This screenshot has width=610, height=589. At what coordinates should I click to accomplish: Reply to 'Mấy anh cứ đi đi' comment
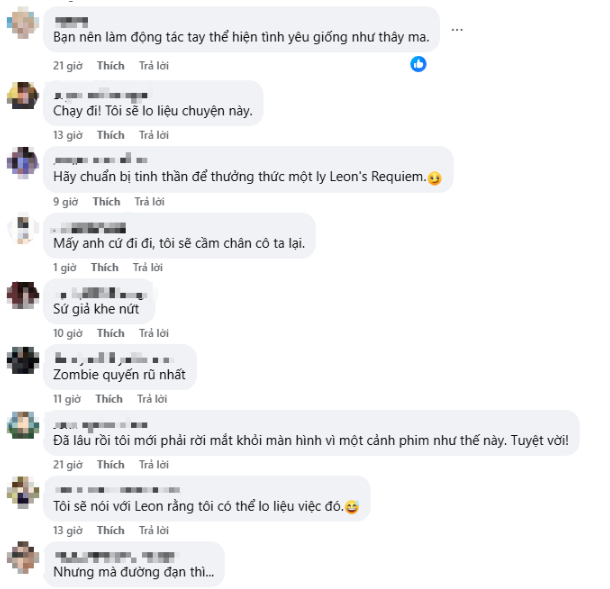(147, 267)
